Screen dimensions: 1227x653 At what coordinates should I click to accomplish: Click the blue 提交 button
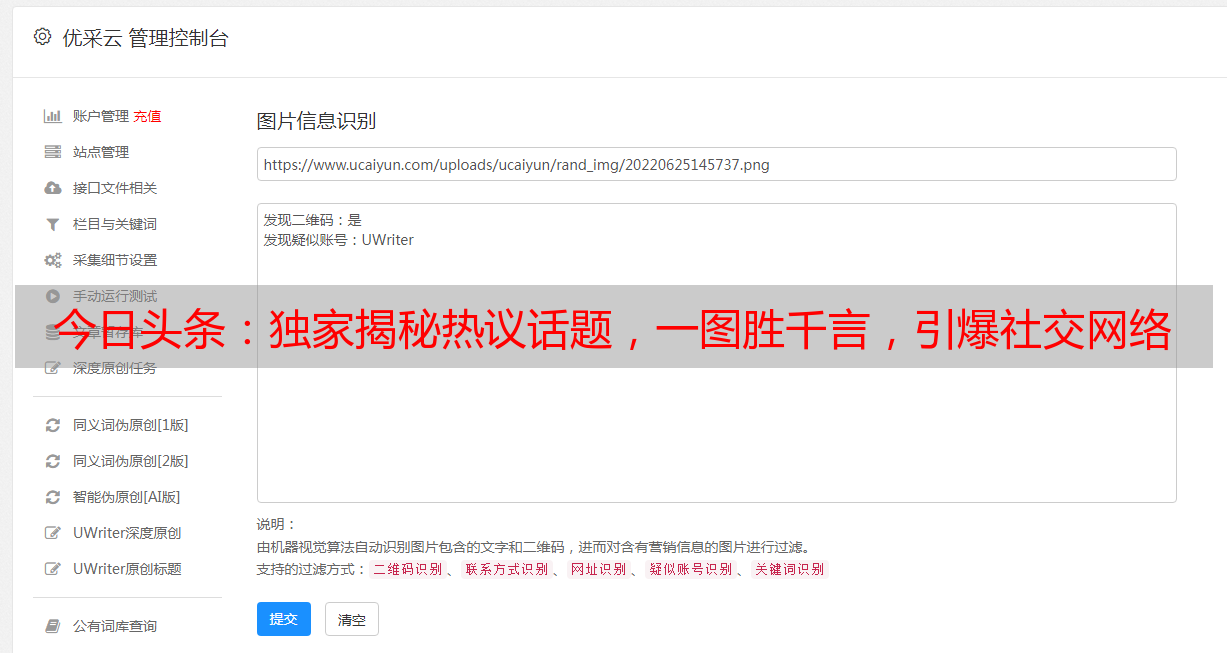284,619
